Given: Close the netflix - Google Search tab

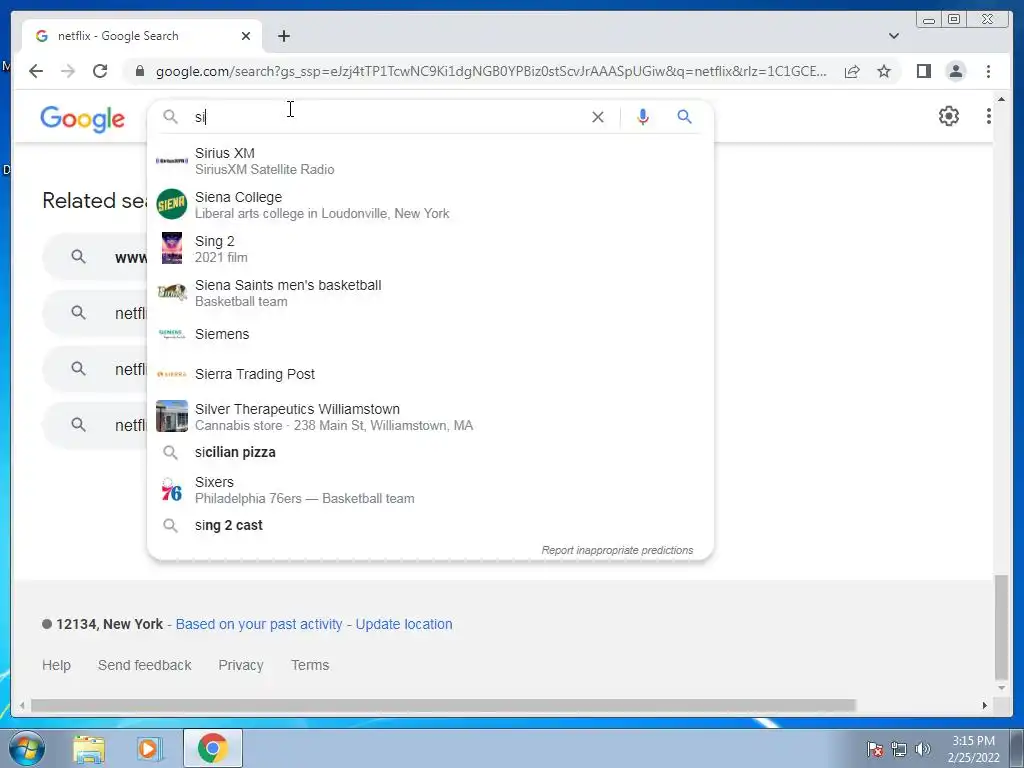Looking at the screenshot, I should point(246,36).
